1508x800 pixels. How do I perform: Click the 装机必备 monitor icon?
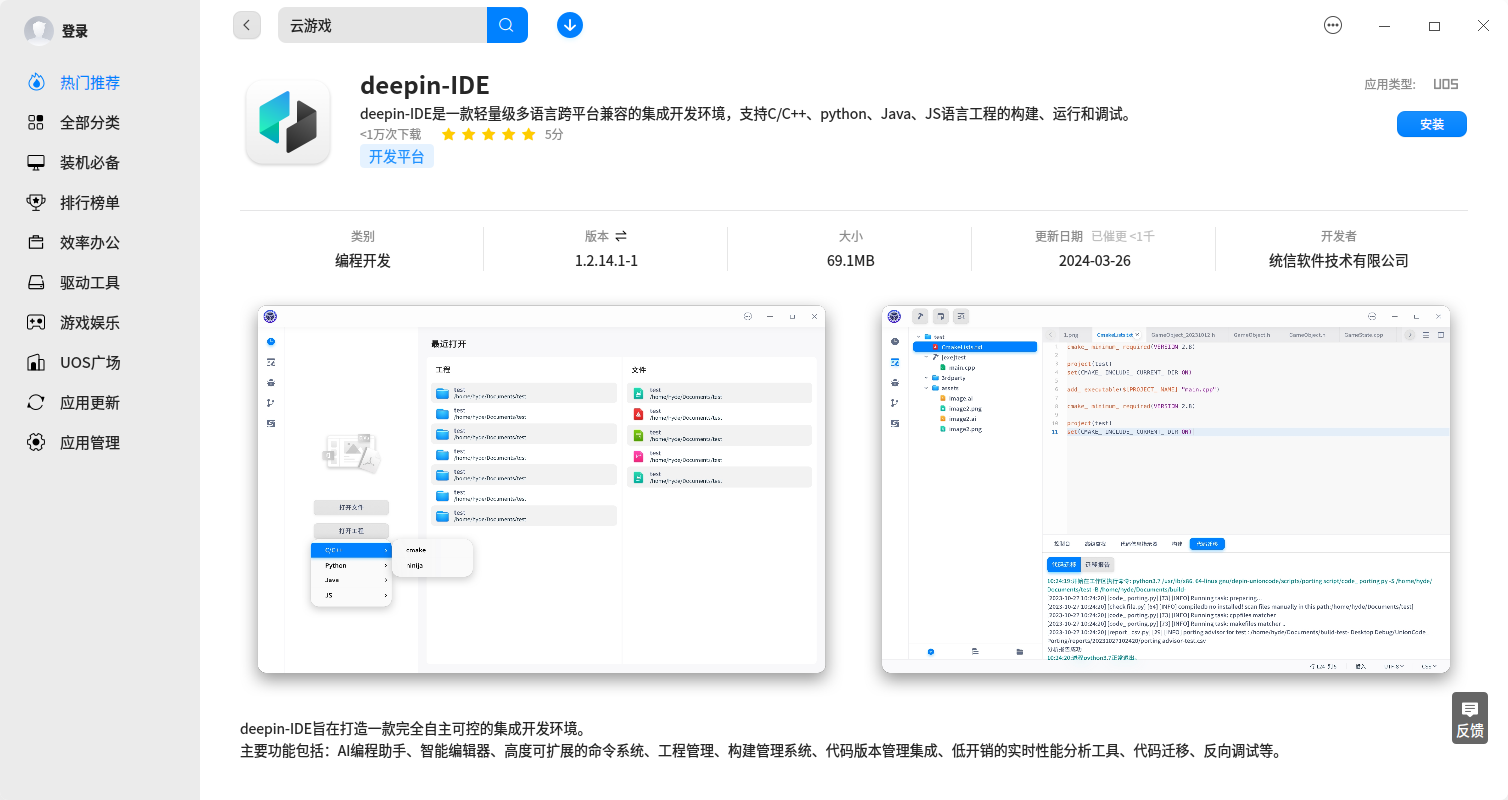36,162
